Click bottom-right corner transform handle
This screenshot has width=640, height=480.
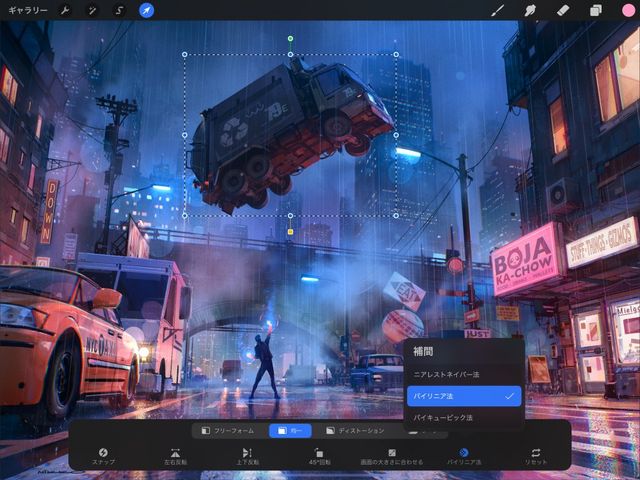point(396,216)
